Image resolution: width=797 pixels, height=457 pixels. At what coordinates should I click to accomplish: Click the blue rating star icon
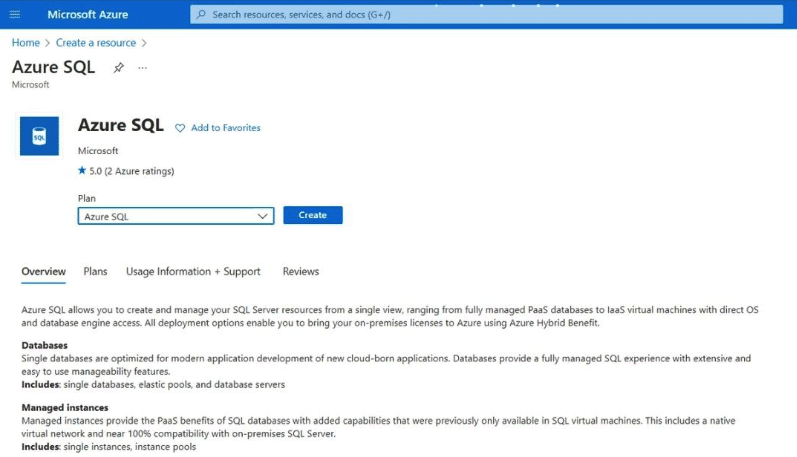[x=82, y=170]
